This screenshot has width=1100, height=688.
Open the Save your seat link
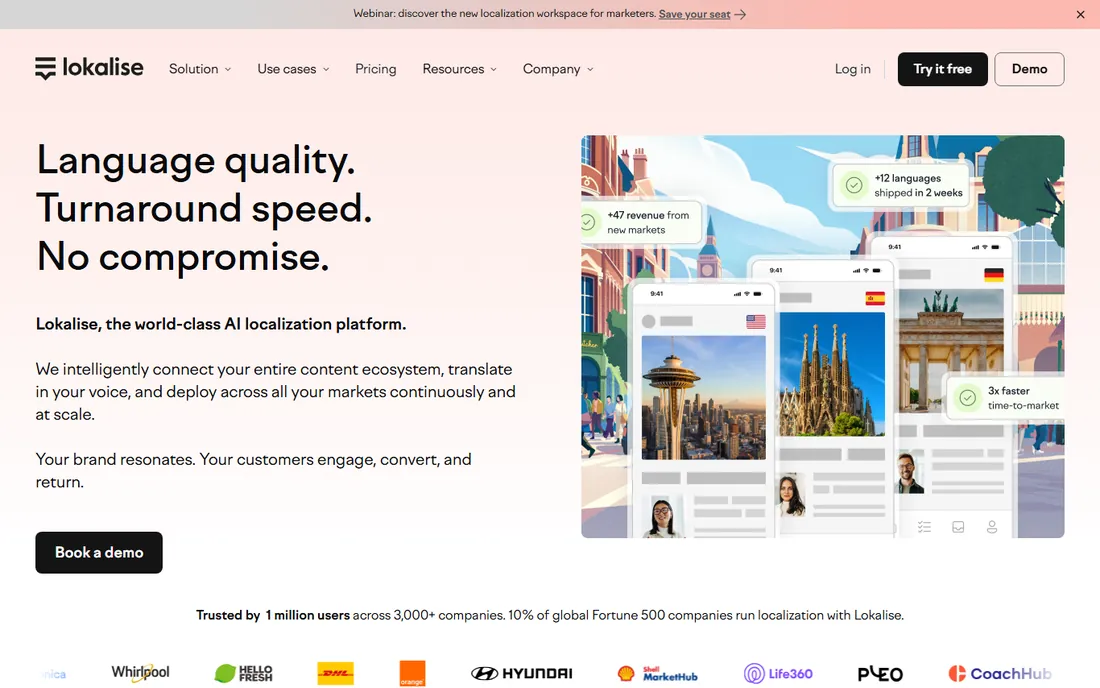click(694, 14)
